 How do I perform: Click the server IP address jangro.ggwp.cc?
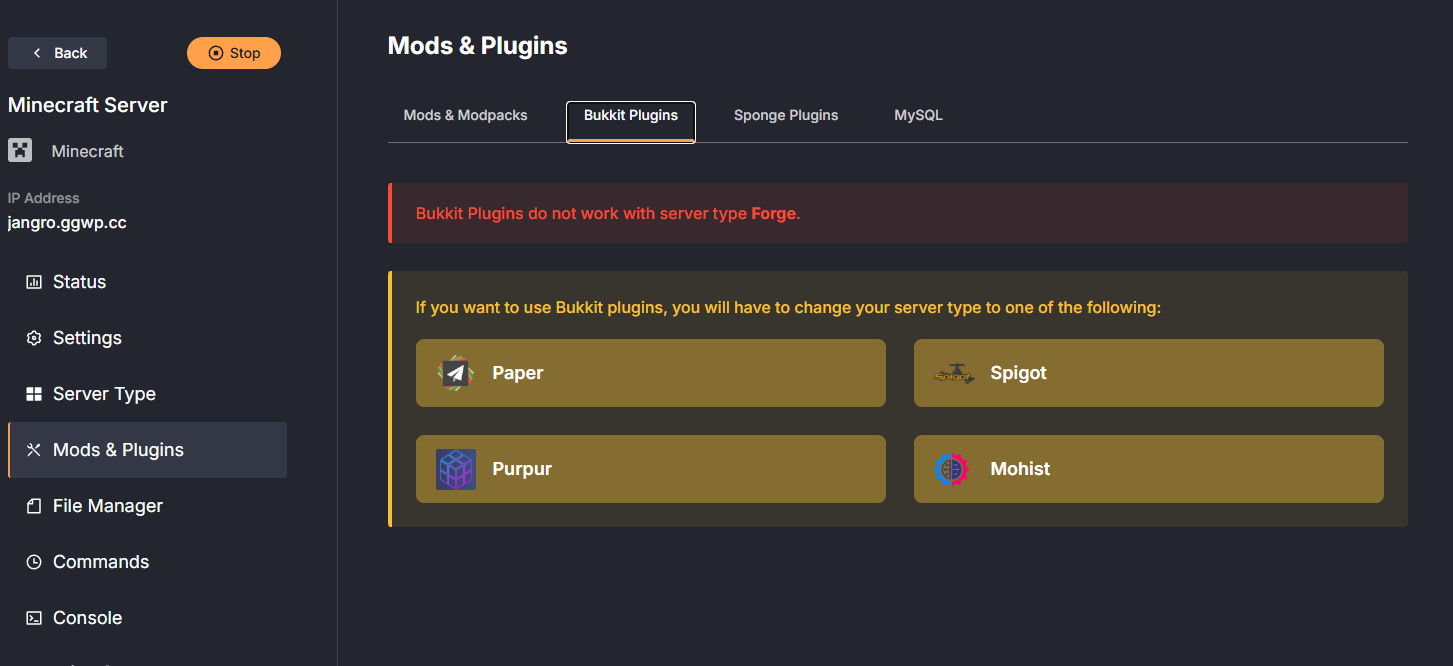67,222
